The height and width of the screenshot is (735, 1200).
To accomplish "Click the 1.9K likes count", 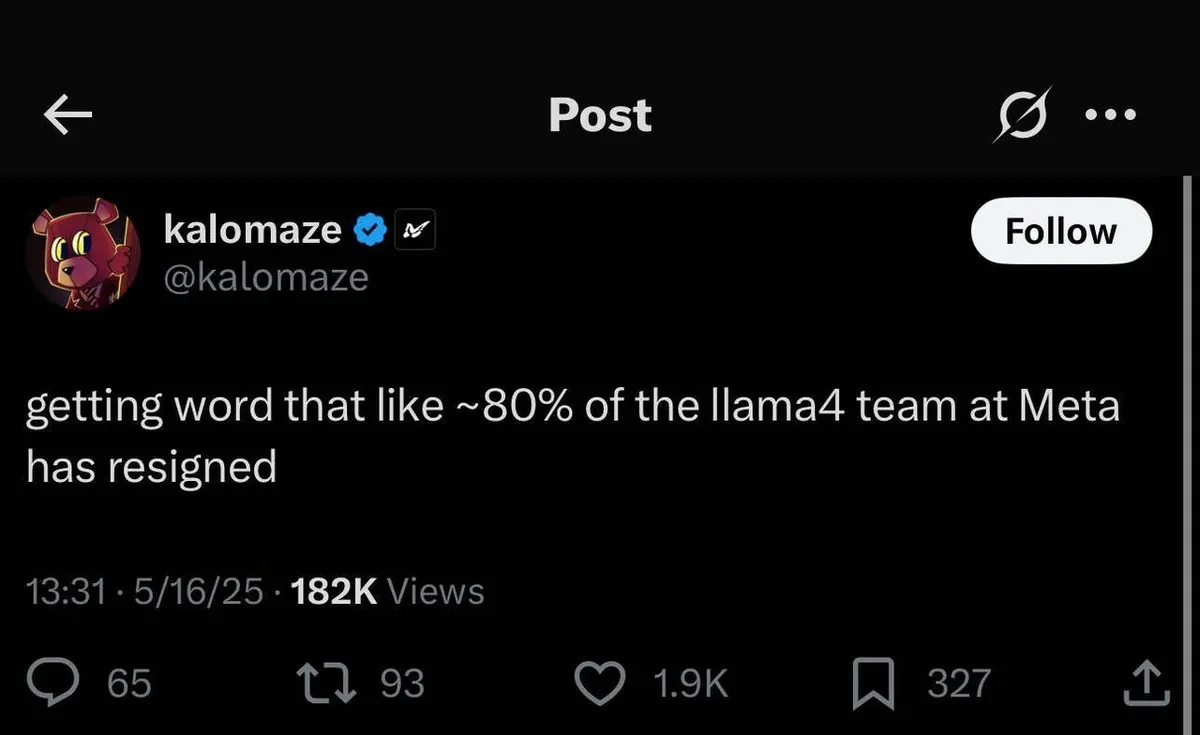I will [x=689, y=684].
